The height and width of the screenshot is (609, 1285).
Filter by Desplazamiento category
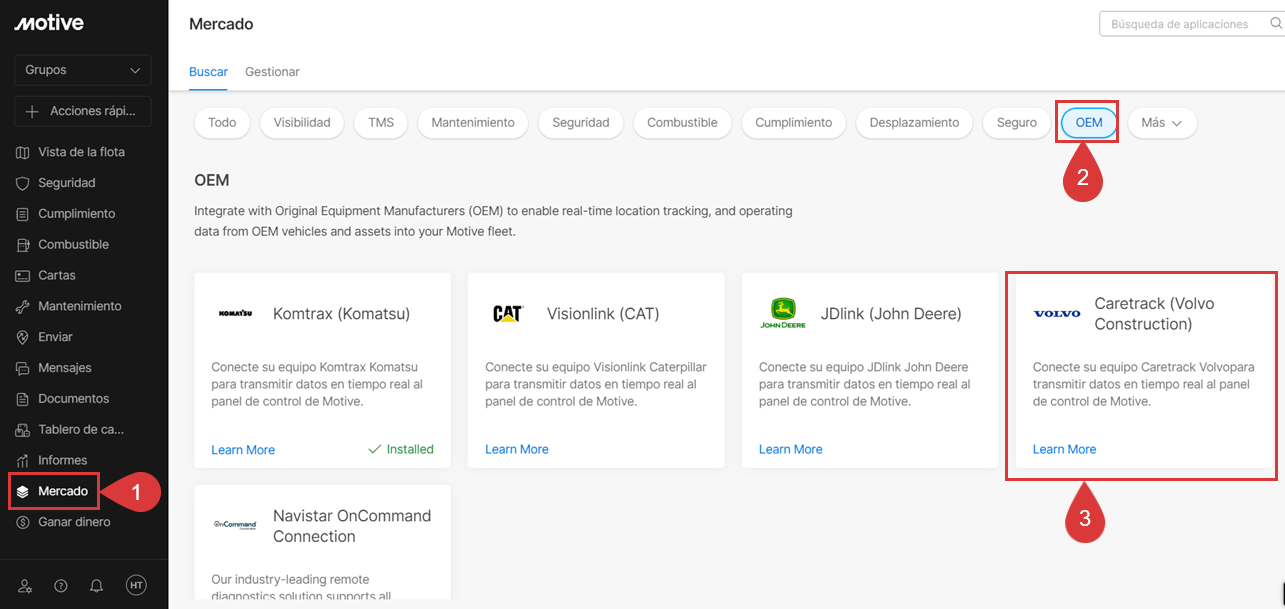click(914, 123)
